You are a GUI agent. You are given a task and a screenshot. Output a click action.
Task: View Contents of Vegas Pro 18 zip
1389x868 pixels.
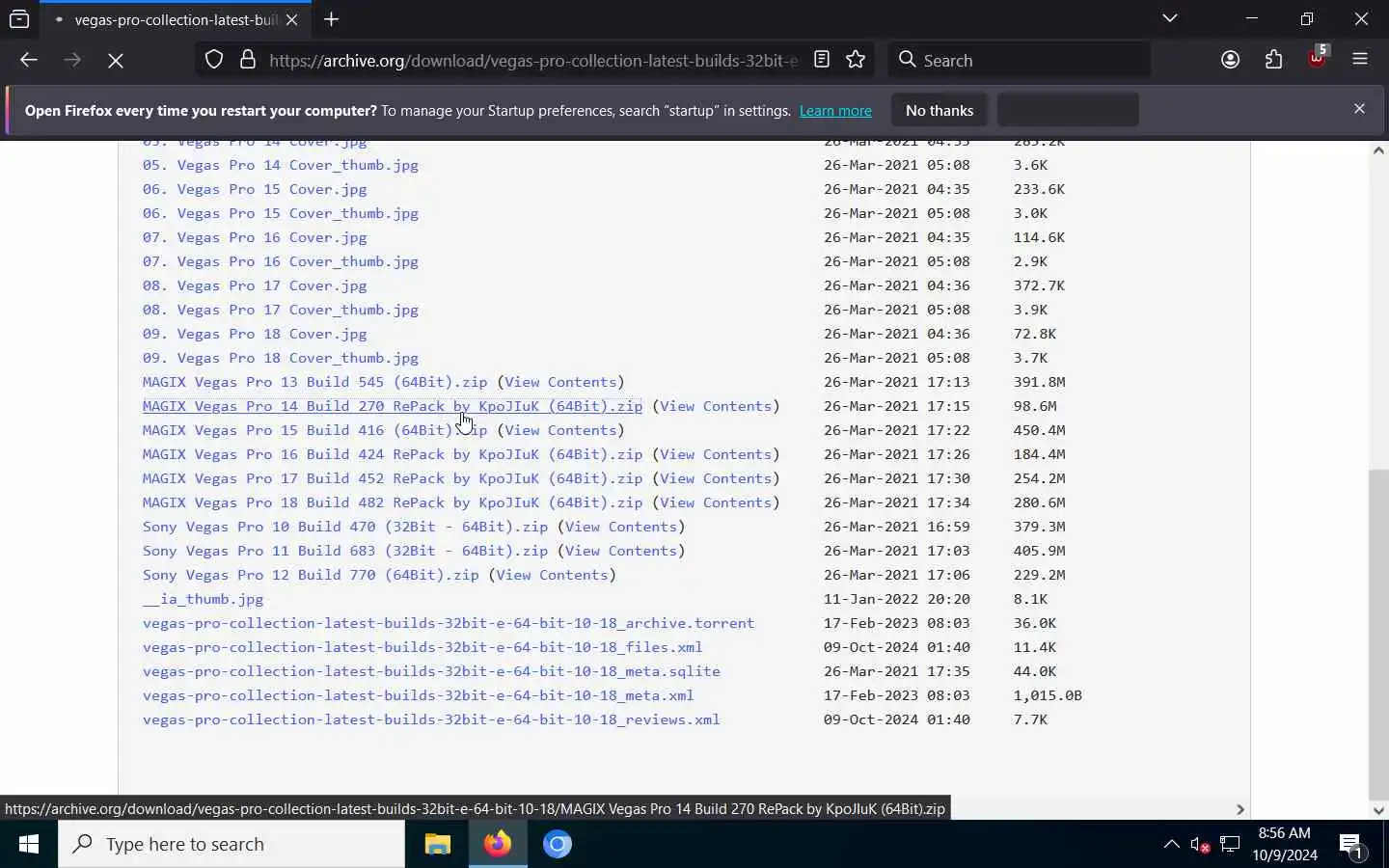[x=716, y=502]
